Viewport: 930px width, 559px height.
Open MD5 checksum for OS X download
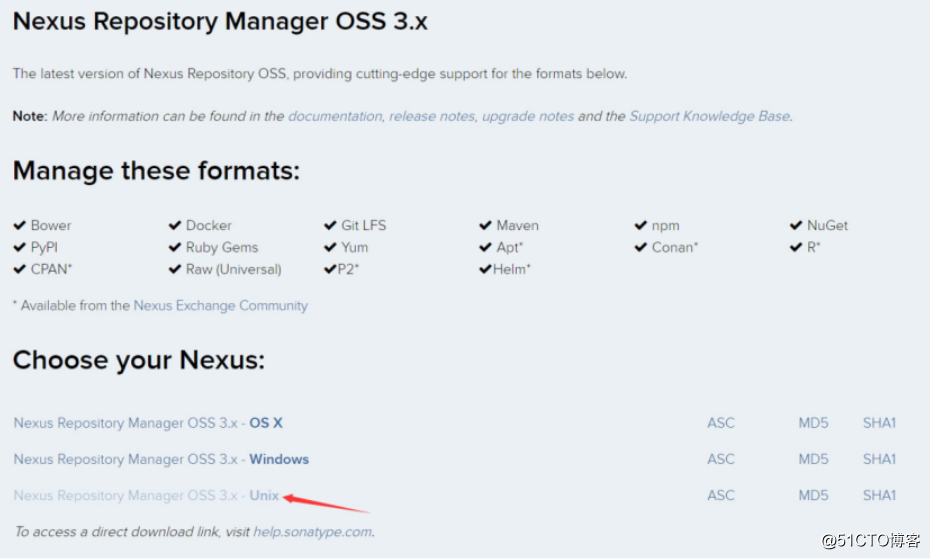(x=813, y=423)
